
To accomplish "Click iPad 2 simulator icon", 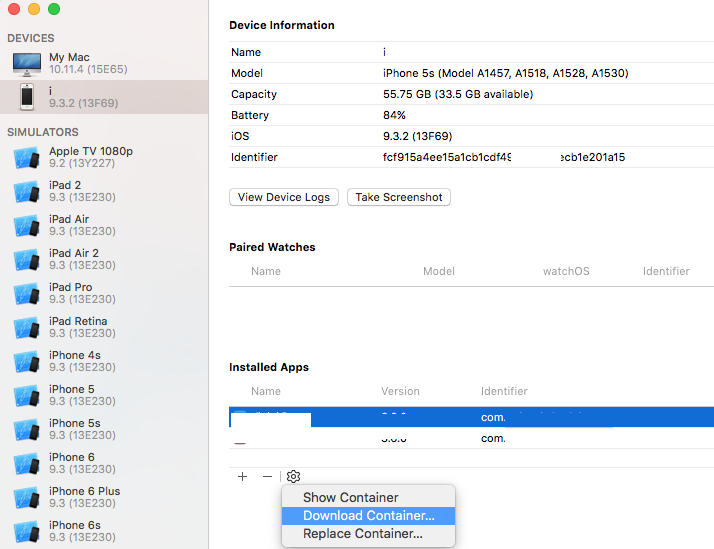I will [x=26, y=192].
